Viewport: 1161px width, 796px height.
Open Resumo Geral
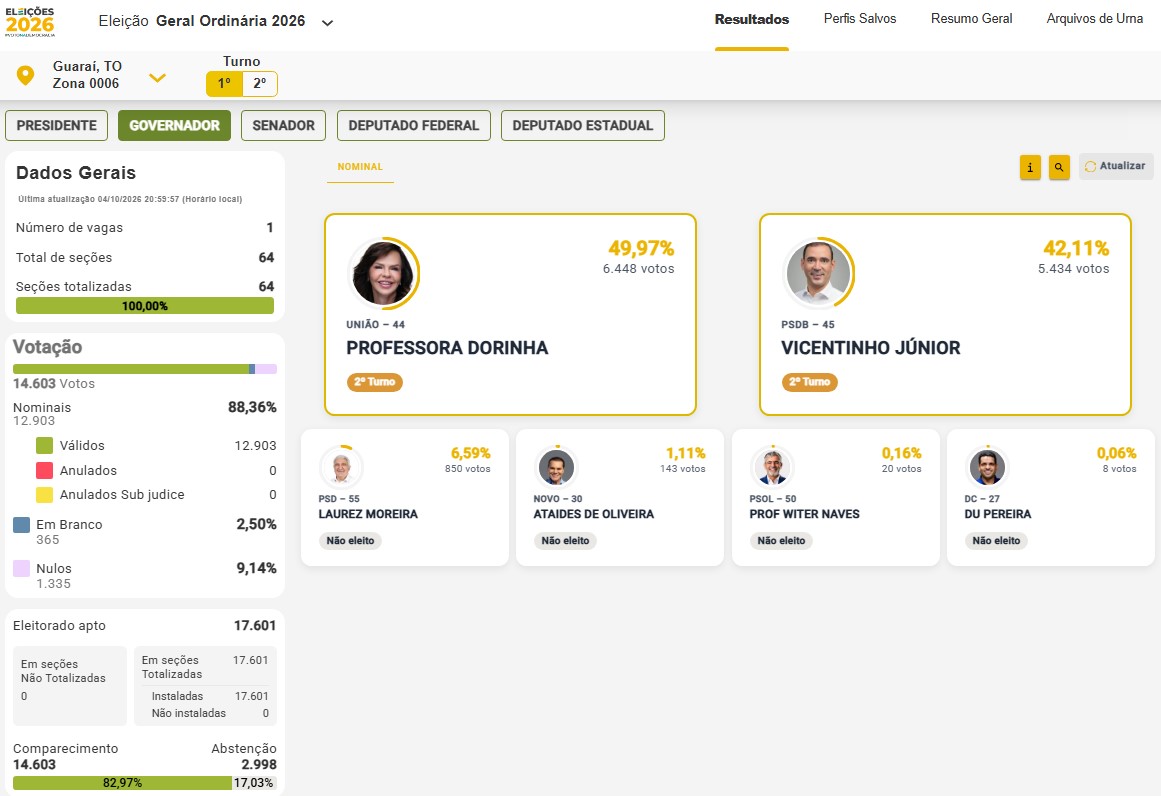[x=971, y=19]
